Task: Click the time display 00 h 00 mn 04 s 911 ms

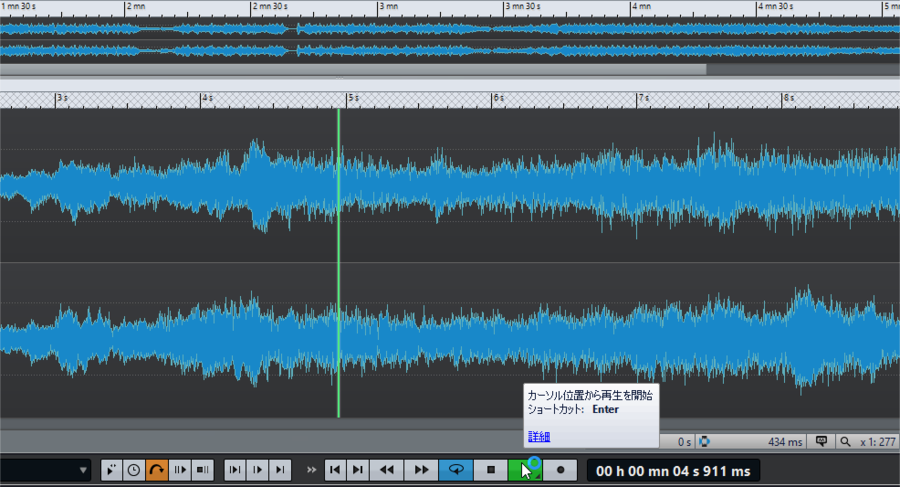Action: [x=673, y=471]
